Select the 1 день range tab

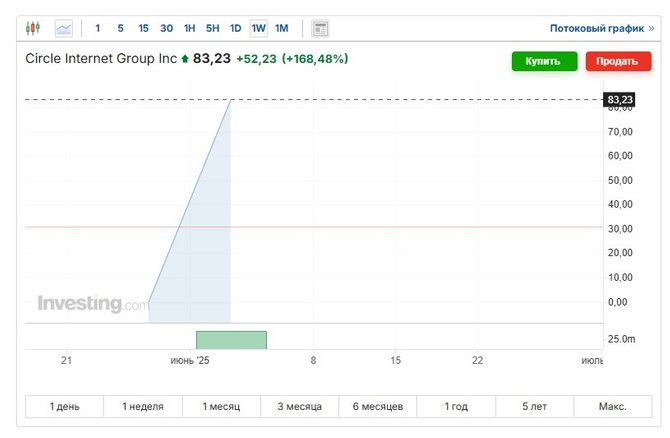(x=65, y=406)
